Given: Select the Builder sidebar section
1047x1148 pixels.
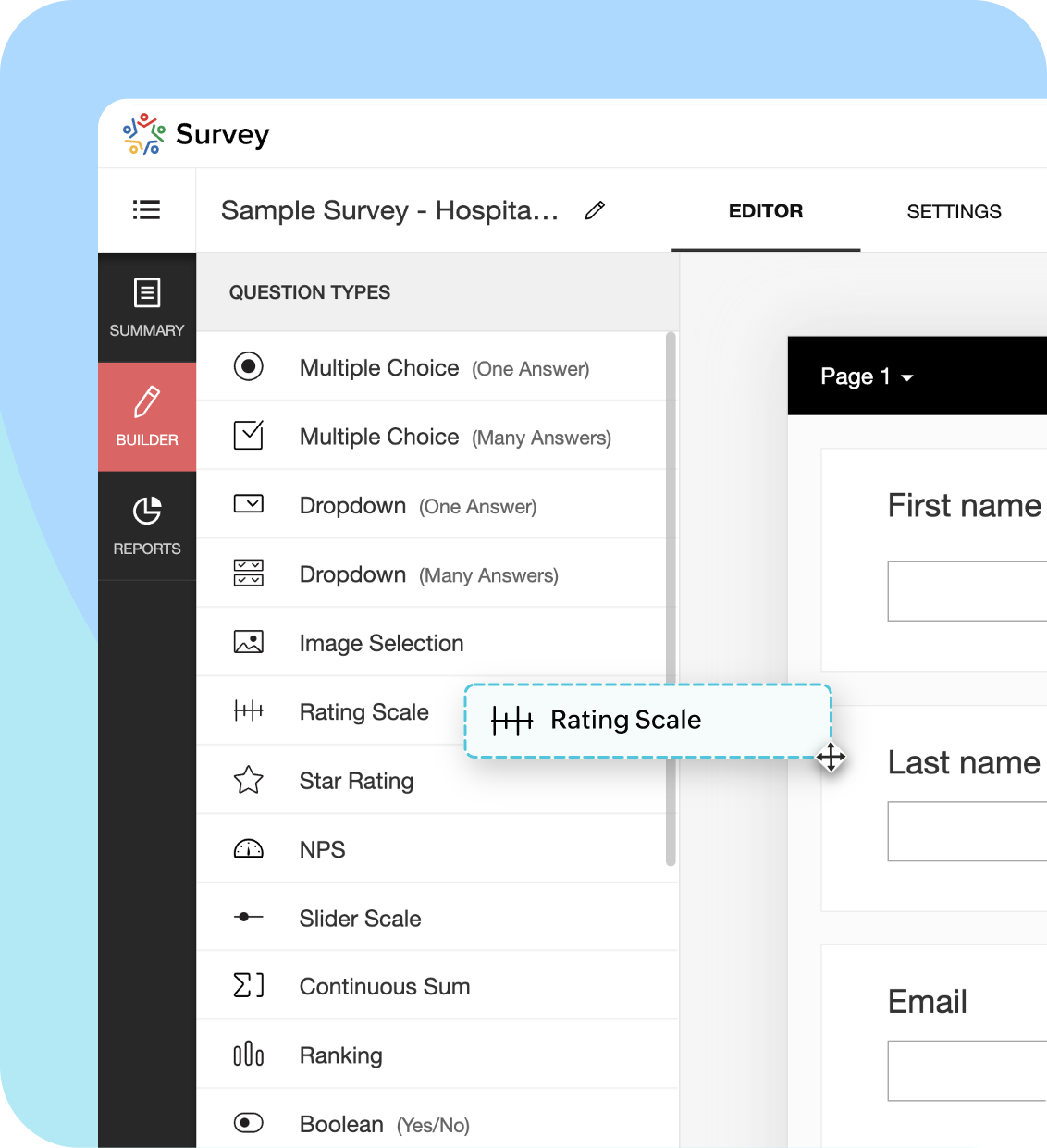Looking at the screenshot, I should 147,417.
